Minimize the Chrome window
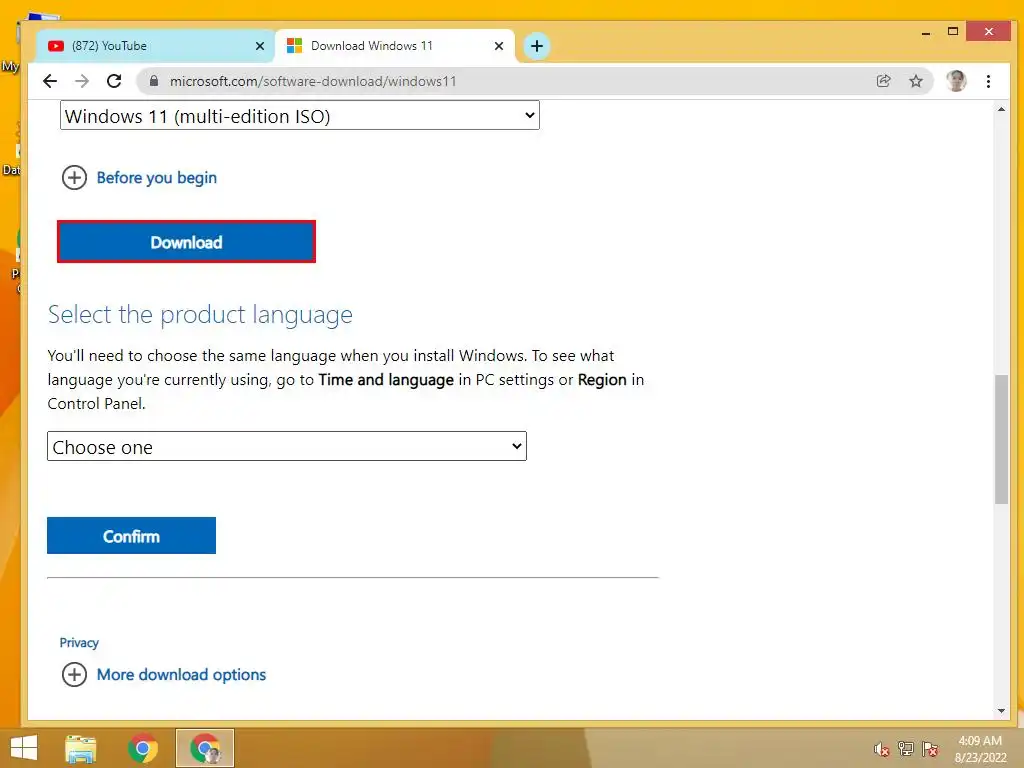1024x768 pixels. coord(925,33)
